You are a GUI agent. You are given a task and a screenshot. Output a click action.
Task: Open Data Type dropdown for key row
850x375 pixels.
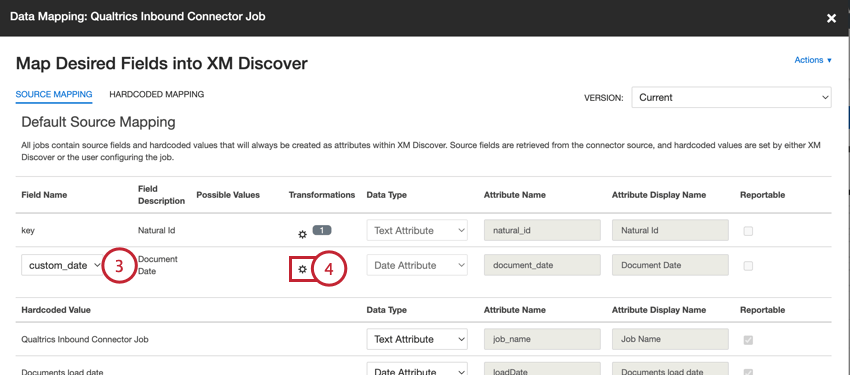point(417,230)
